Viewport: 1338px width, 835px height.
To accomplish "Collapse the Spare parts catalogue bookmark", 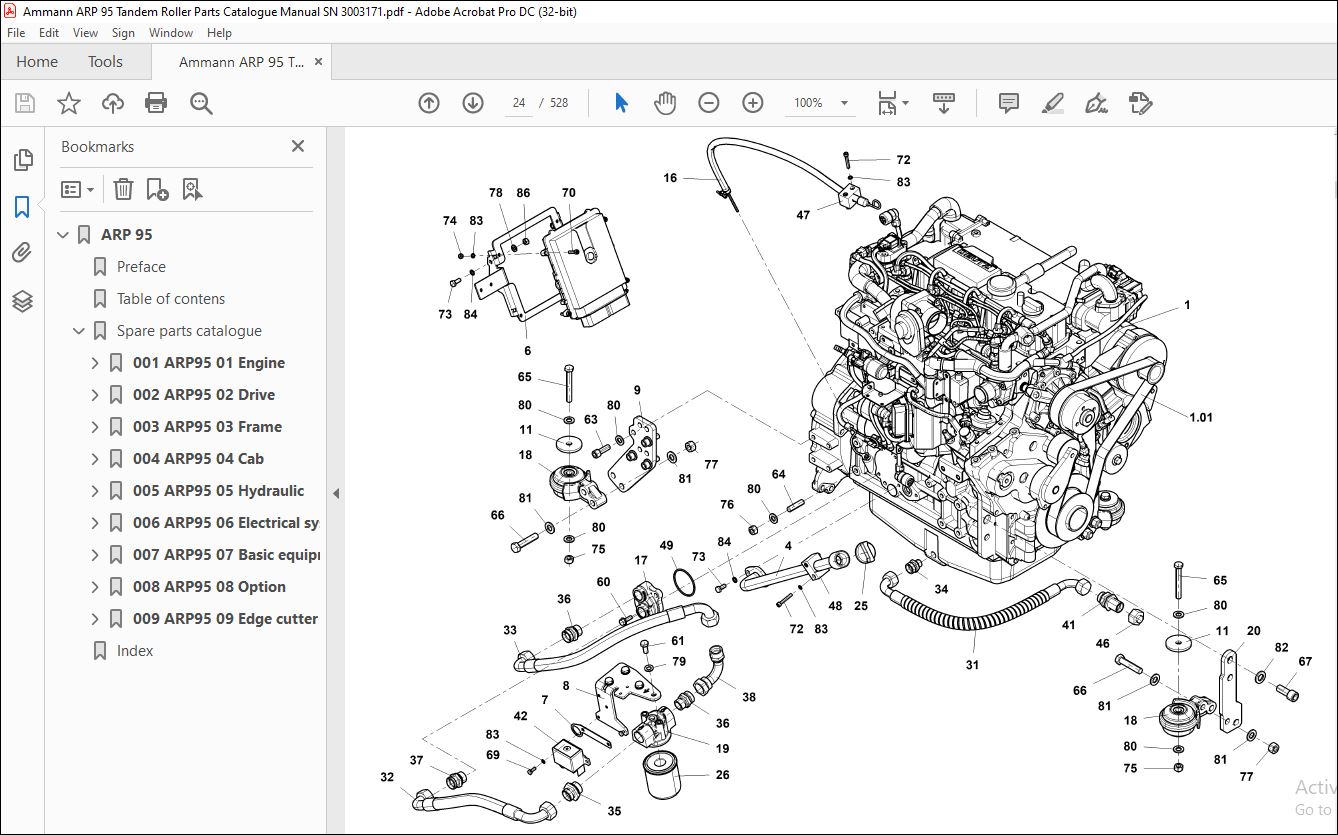I will tap(80, 331).
